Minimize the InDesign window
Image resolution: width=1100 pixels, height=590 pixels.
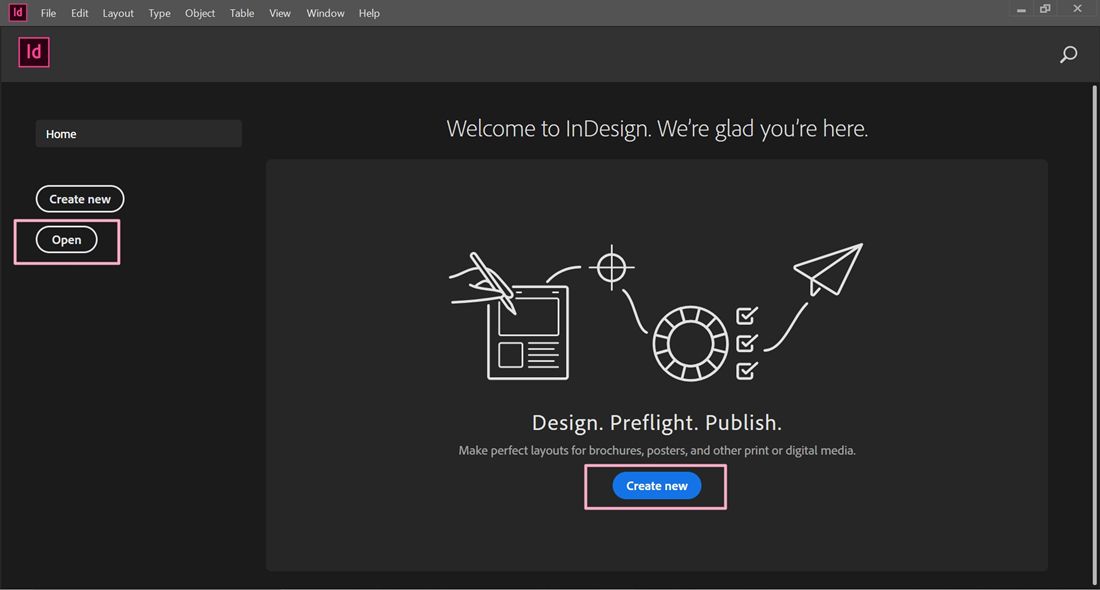coord(1021,10)
